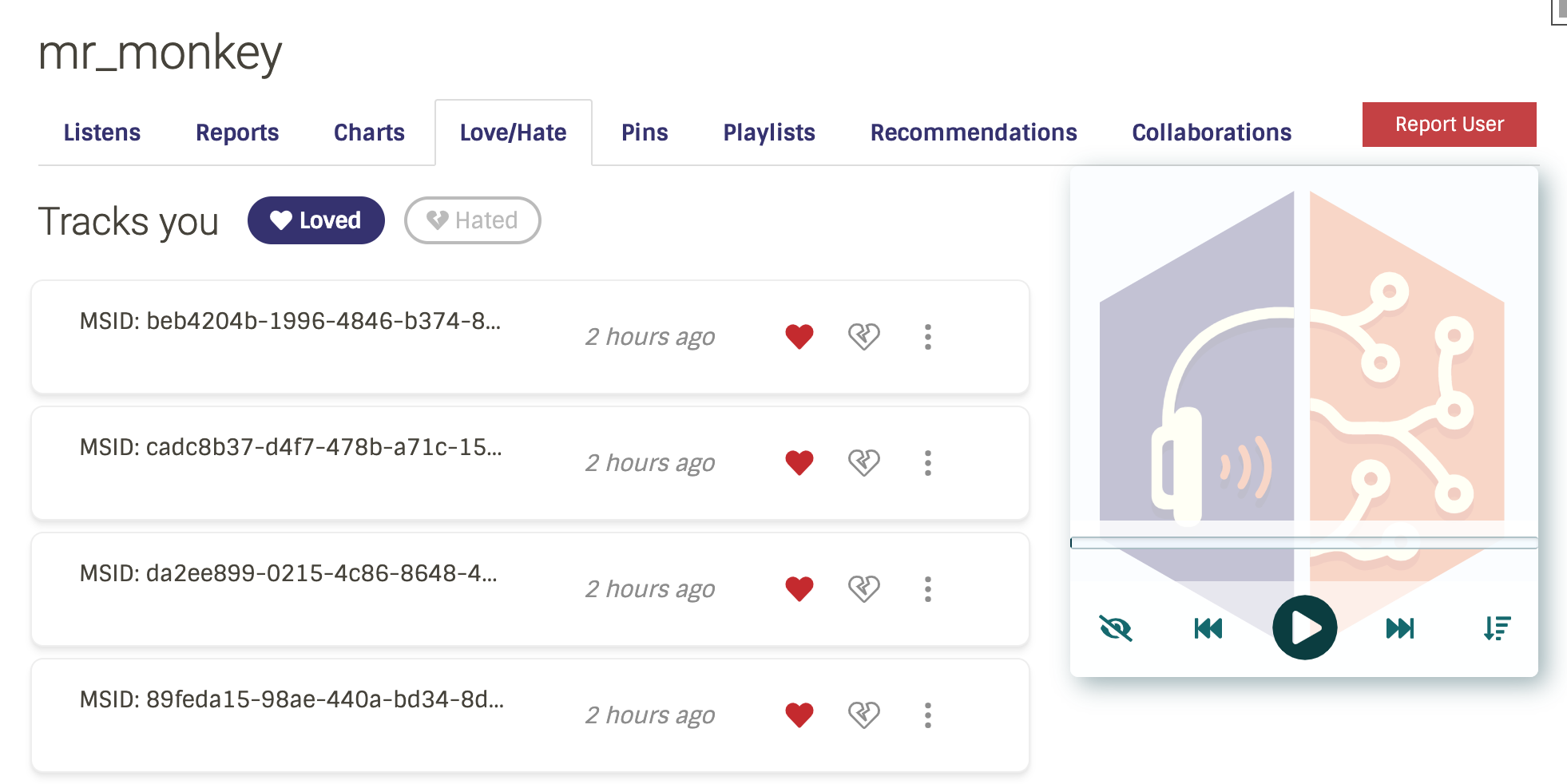Select track text MSID: 89feda15-98ae-440a-bd34-8d...
The image size is (1567, 784).
292,699
